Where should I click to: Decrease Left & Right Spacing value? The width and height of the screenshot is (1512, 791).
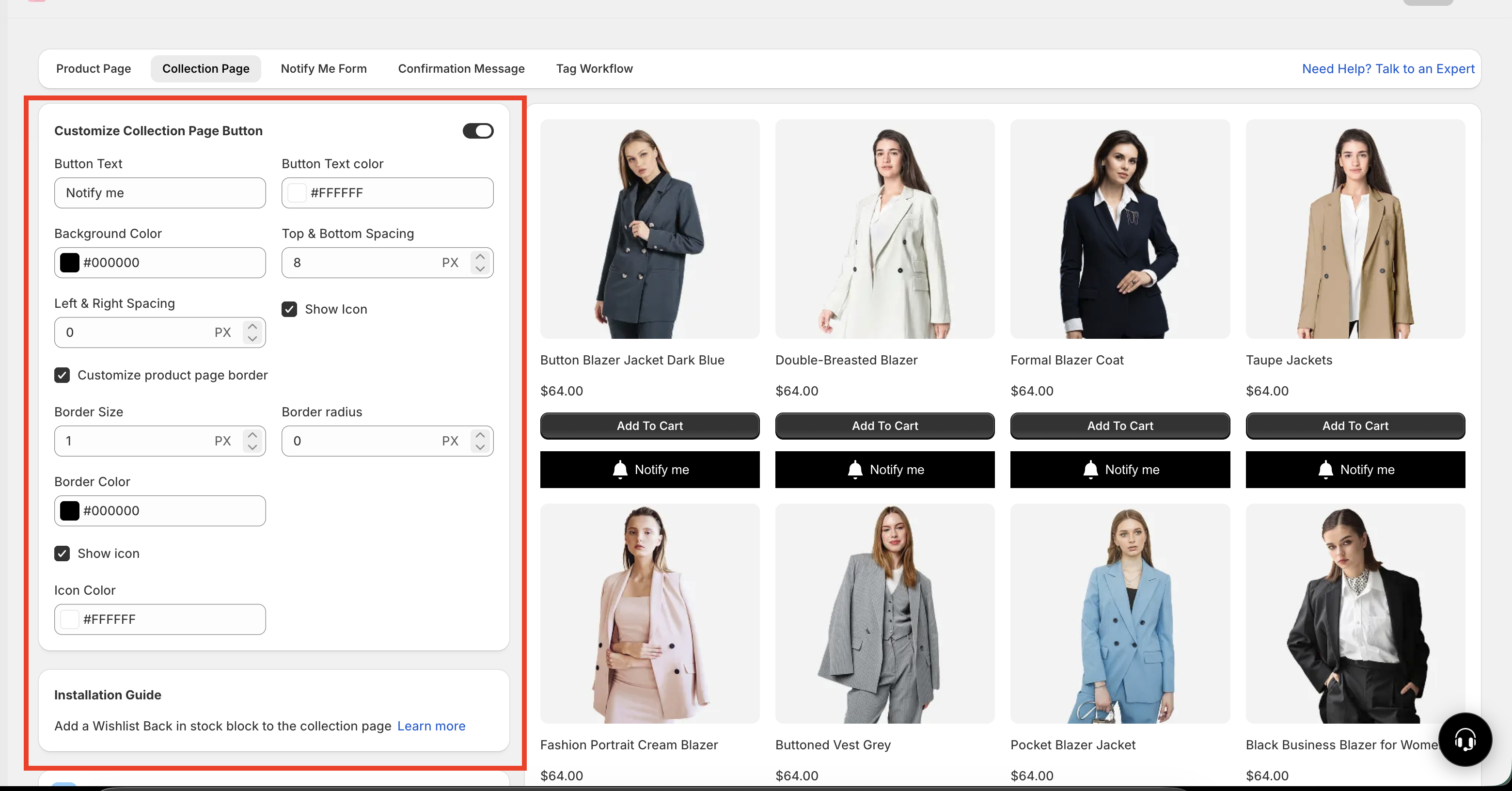[252, 339]
